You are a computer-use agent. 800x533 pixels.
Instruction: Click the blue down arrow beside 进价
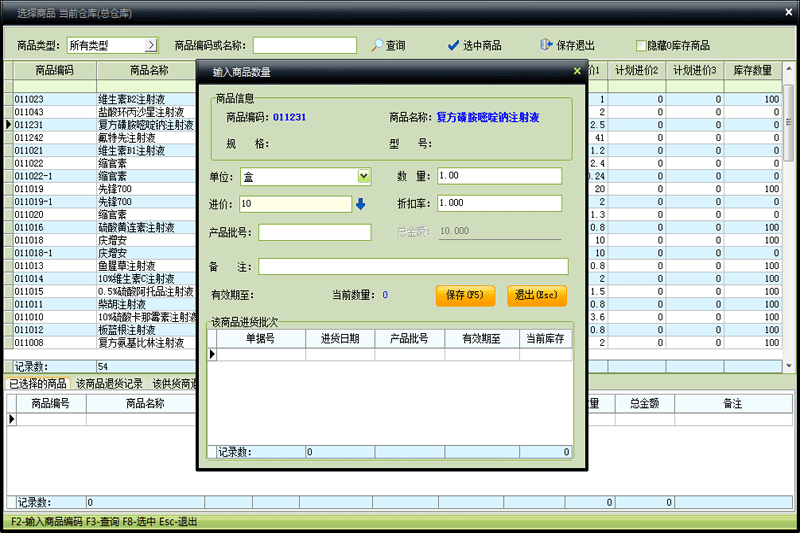[361, 204]
